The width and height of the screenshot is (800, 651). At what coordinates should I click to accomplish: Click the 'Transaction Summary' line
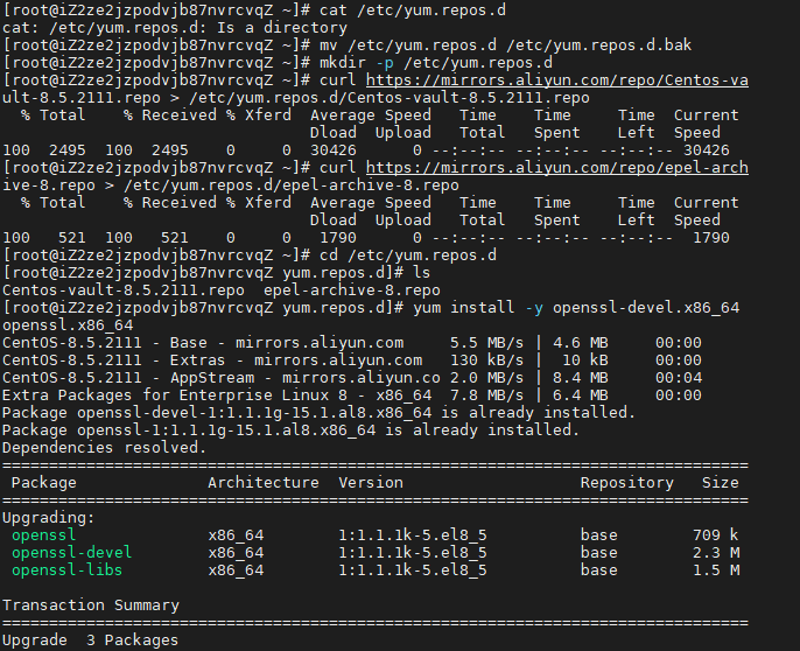[91, 605]
